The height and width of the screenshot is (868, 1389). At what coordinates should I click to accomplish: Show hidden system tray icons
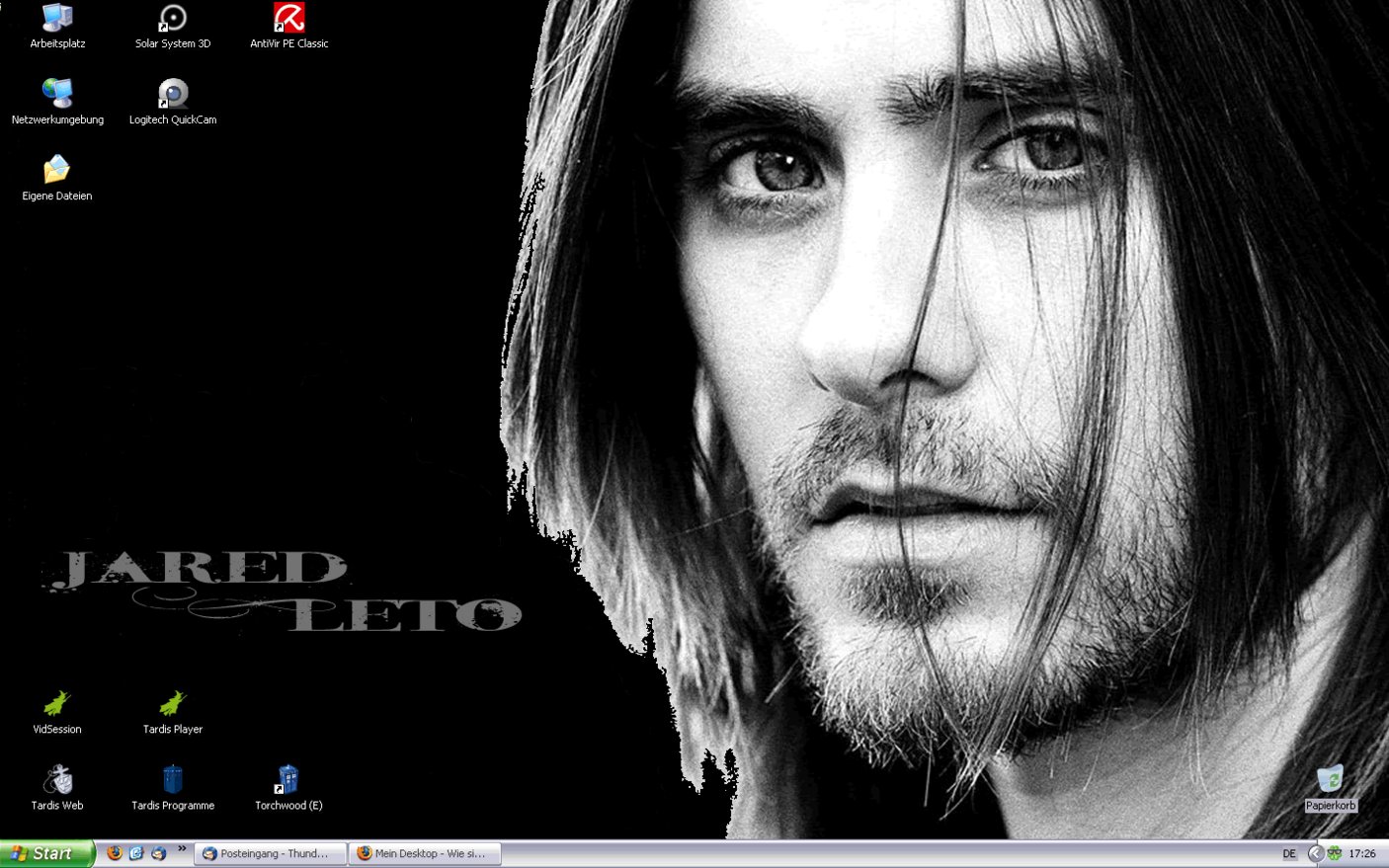point(1315,854)
